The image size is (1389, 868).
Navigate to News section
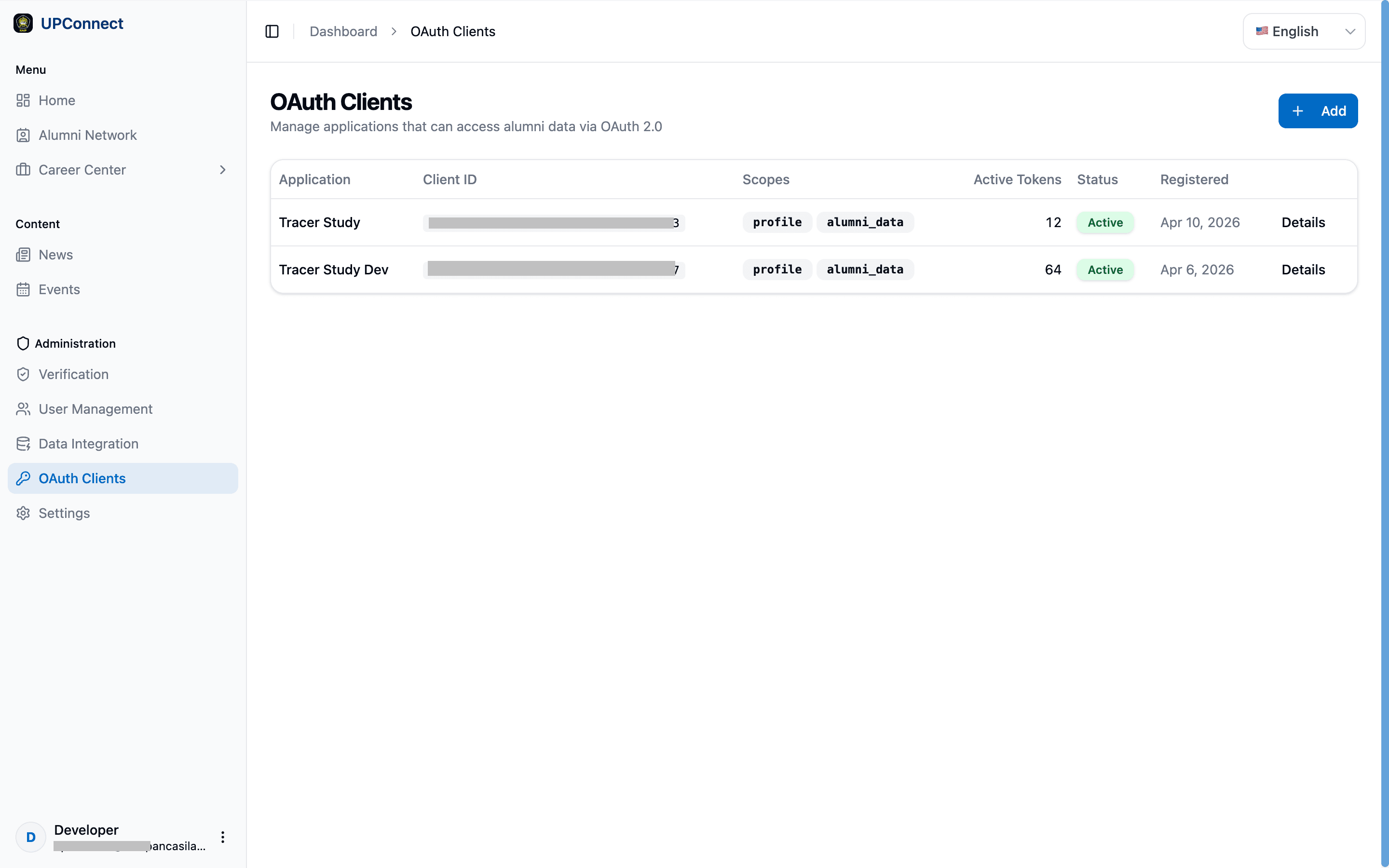point(123,255)
